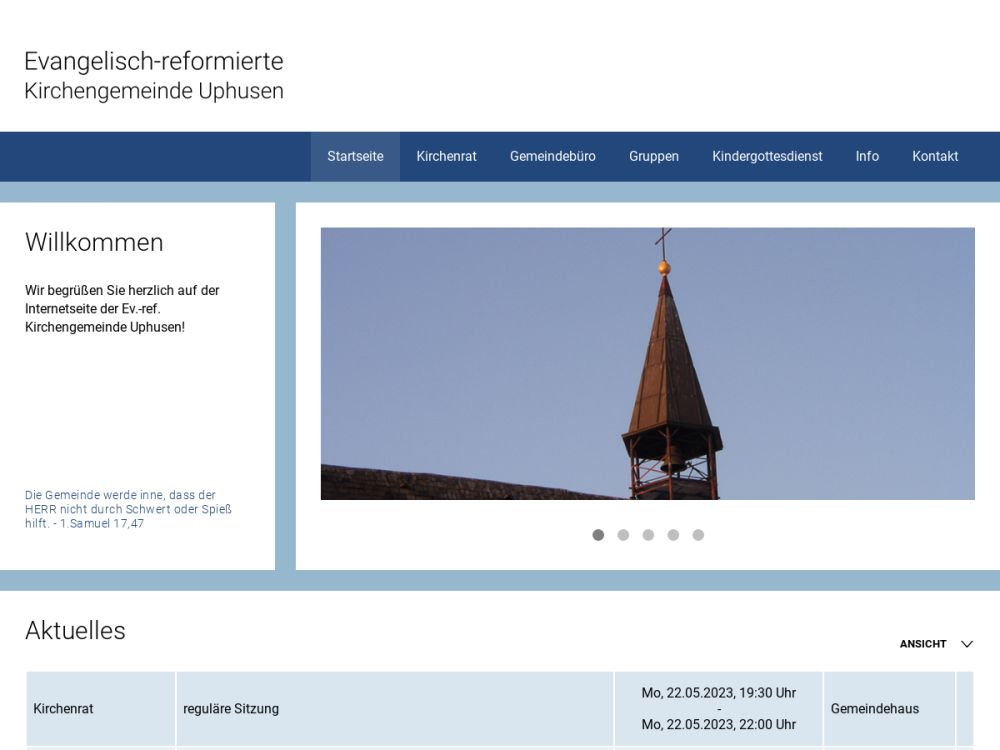Click the chevron arrow beside ANSICHT
Image resolution: width=1000 pixels, height=750 pixels.
coord(967,644)
